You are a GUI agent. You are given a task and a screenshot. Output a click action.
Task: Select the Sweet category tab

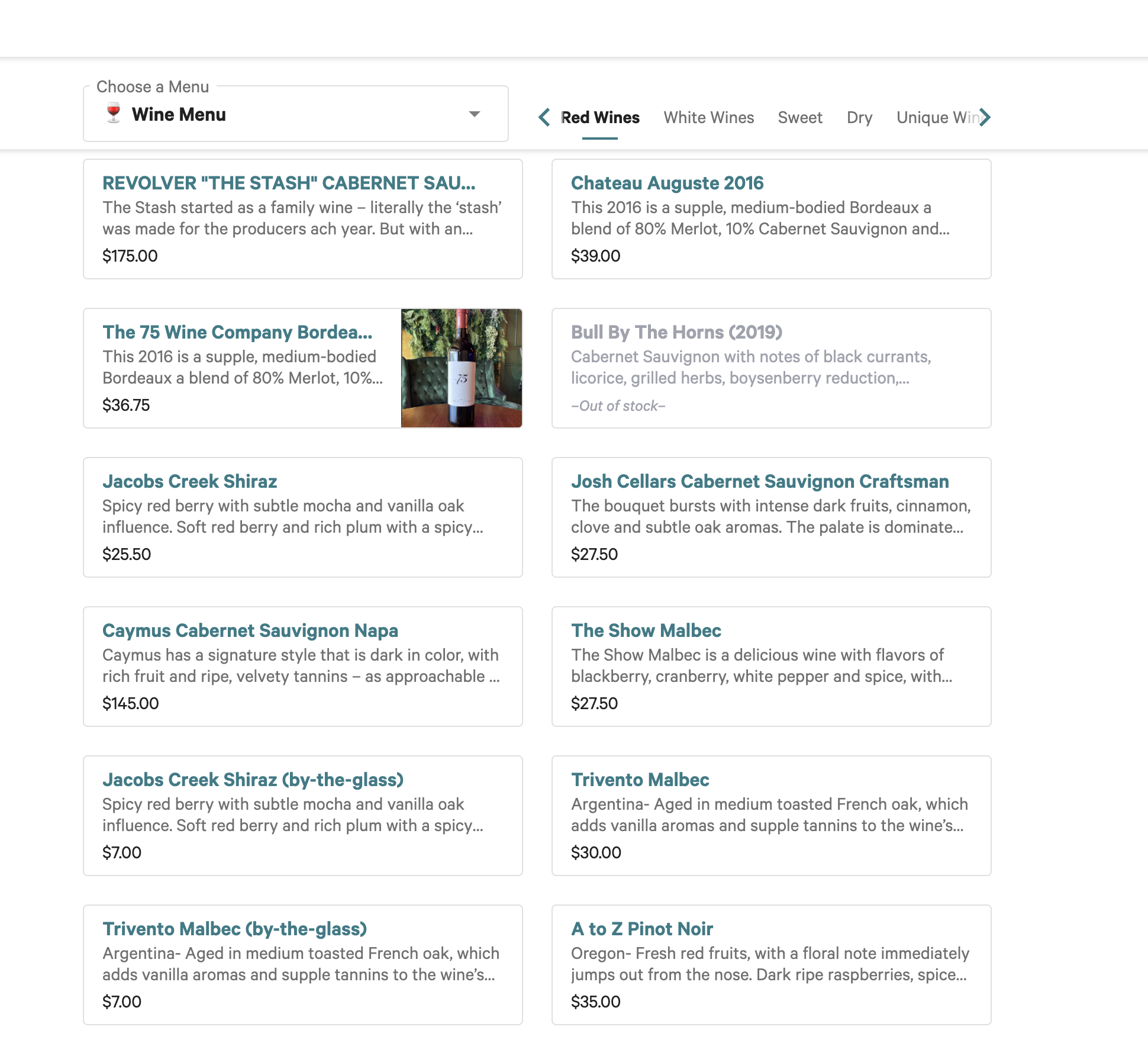(799, 118)
